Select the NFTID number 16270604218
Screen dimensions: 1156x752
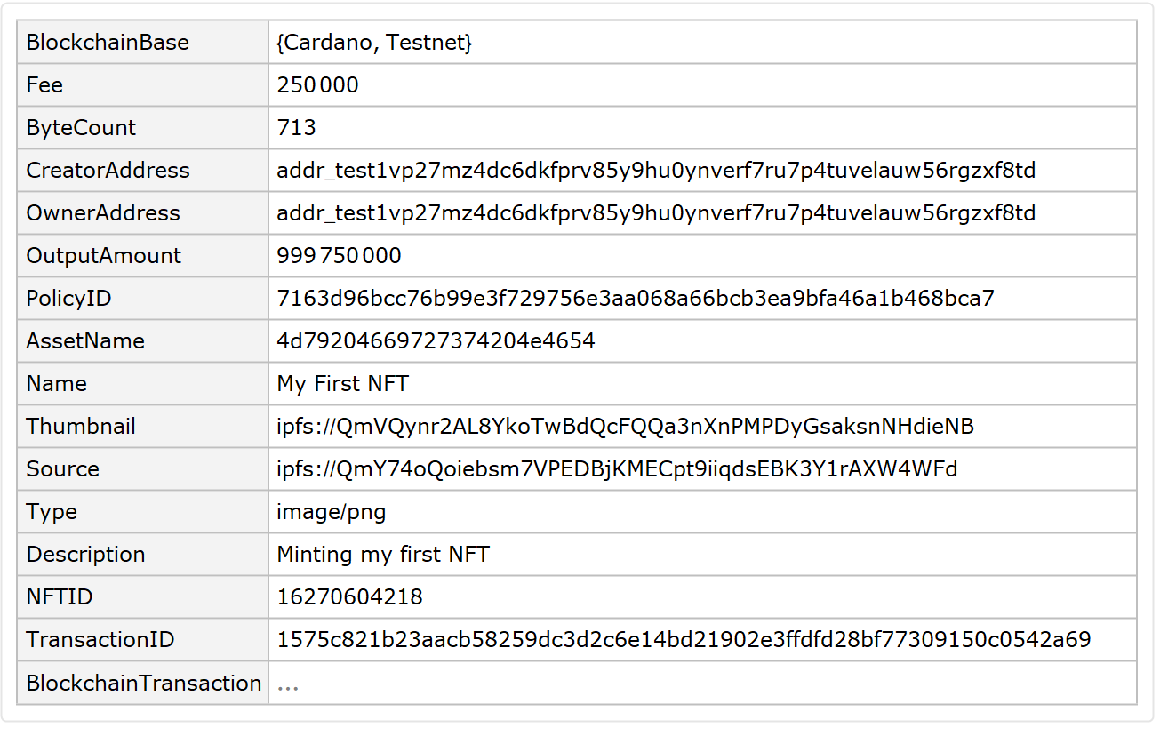coord(349,597)
